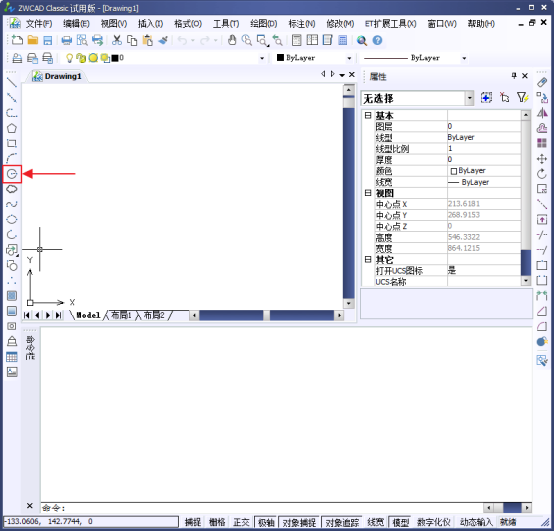Open the 无选择 selection dropdown
554x531 pixels.
pyautogui.click(x=417, y=98)
